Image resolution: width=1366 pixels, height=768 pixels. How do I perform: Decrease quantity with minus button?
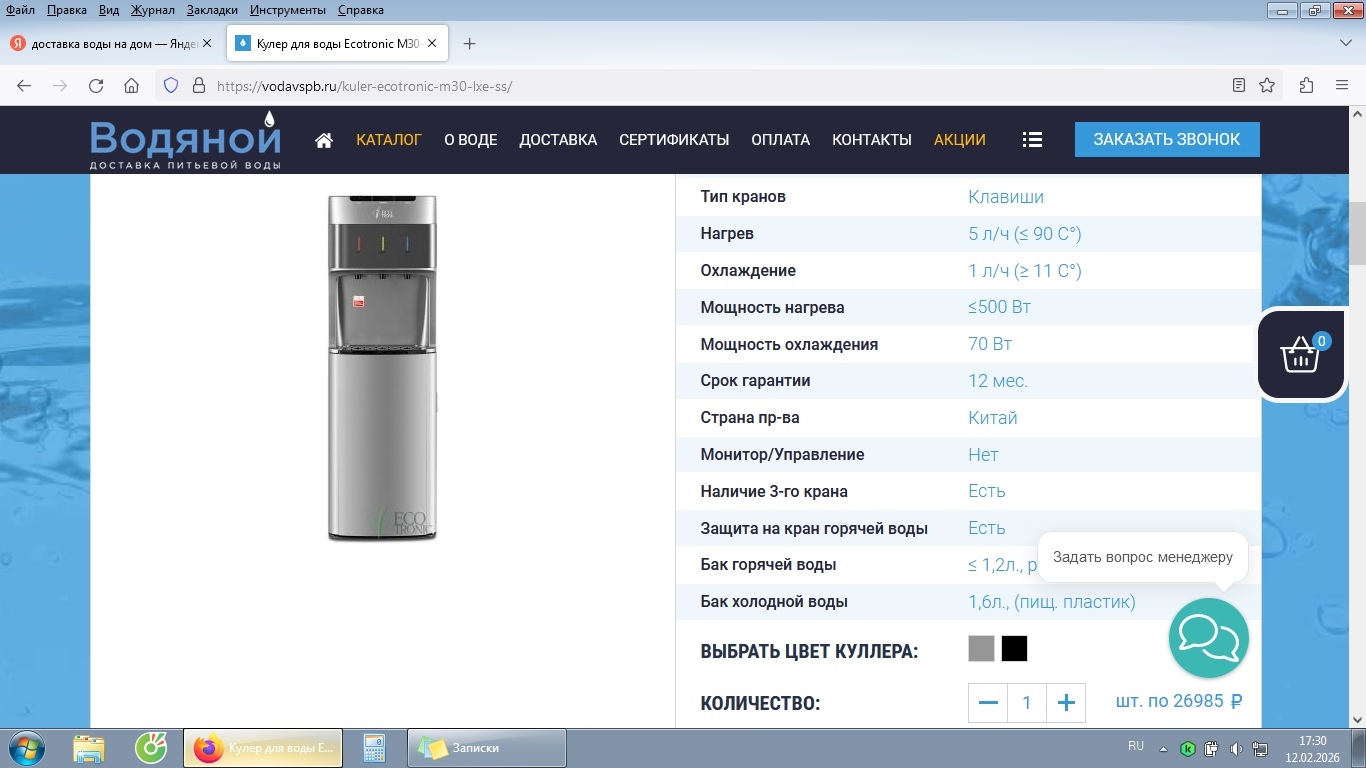[988, 703]
